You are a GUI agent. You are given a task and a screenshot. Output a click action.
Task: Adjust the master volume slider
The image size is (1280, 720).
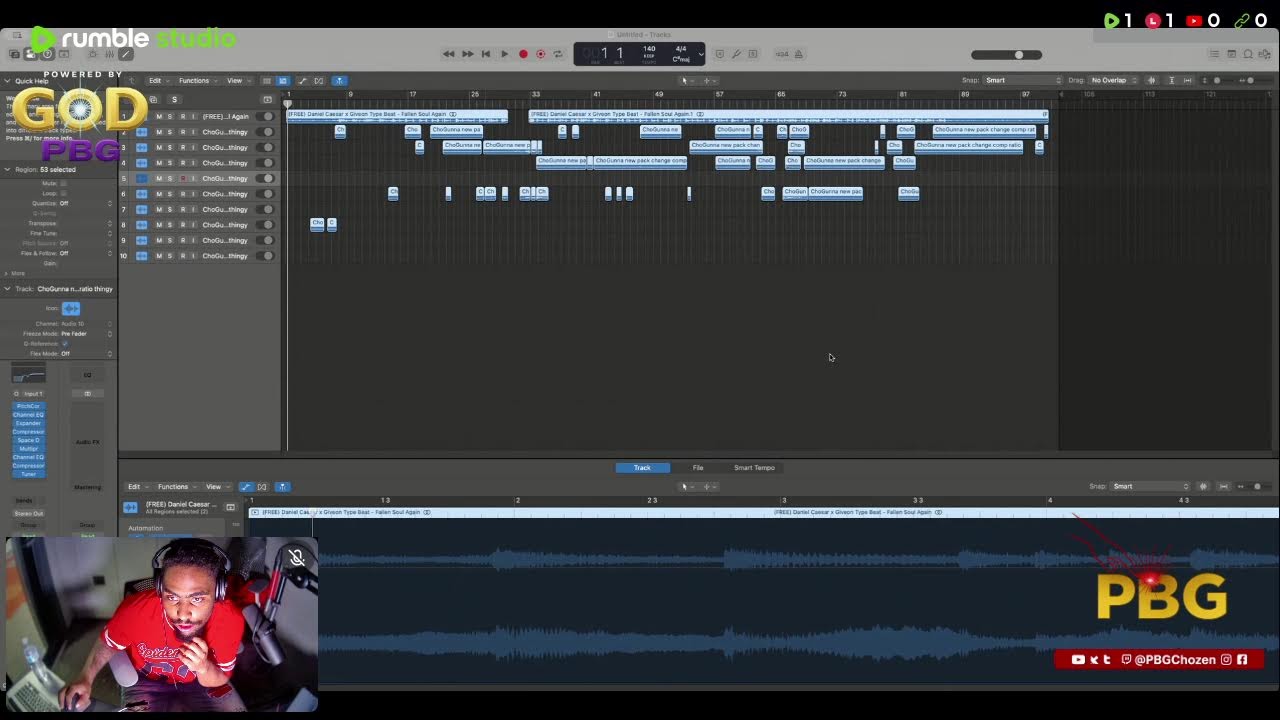(1007, 55)
